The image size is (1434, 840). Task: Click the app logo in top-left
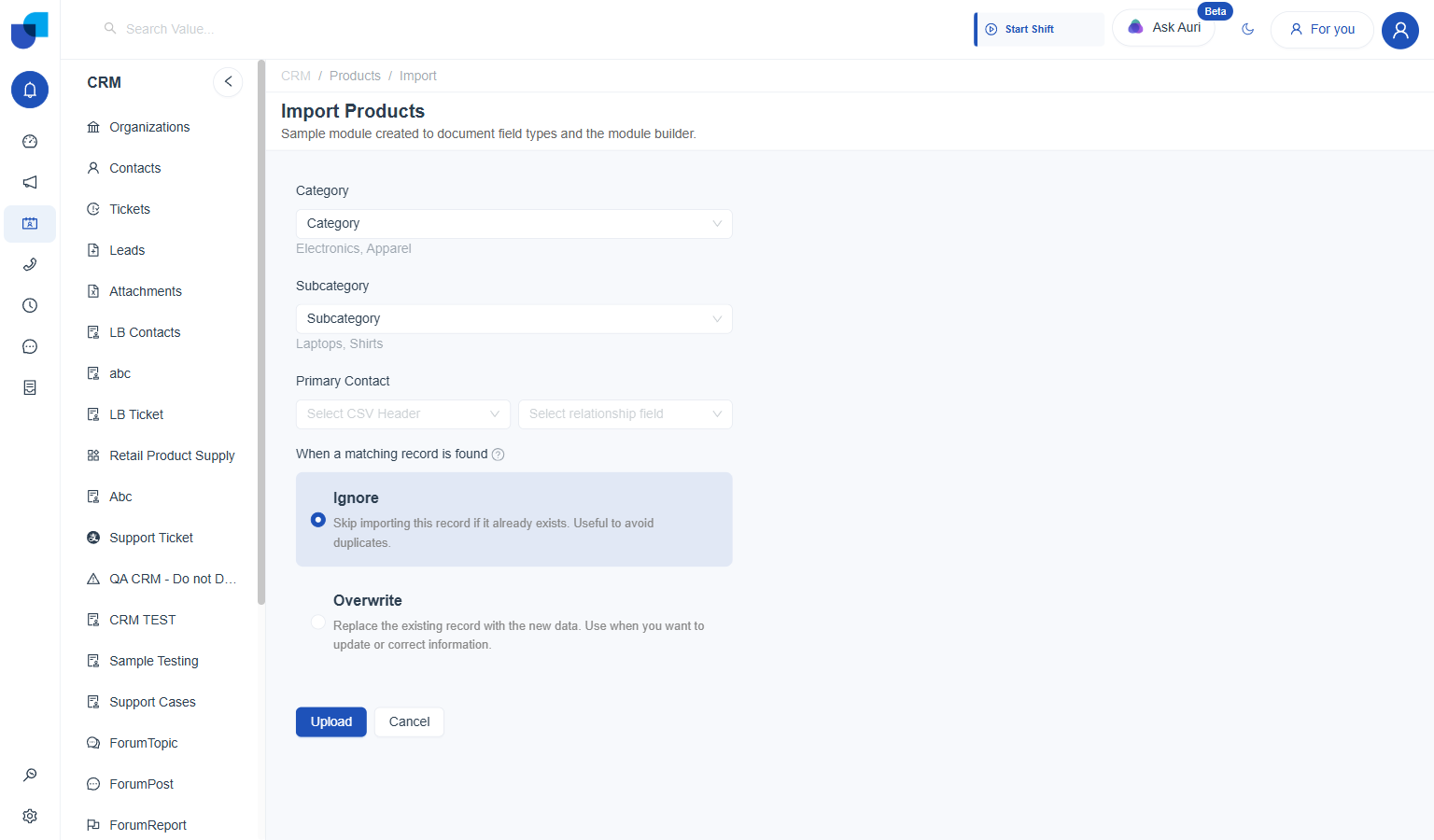click(30, 30)
